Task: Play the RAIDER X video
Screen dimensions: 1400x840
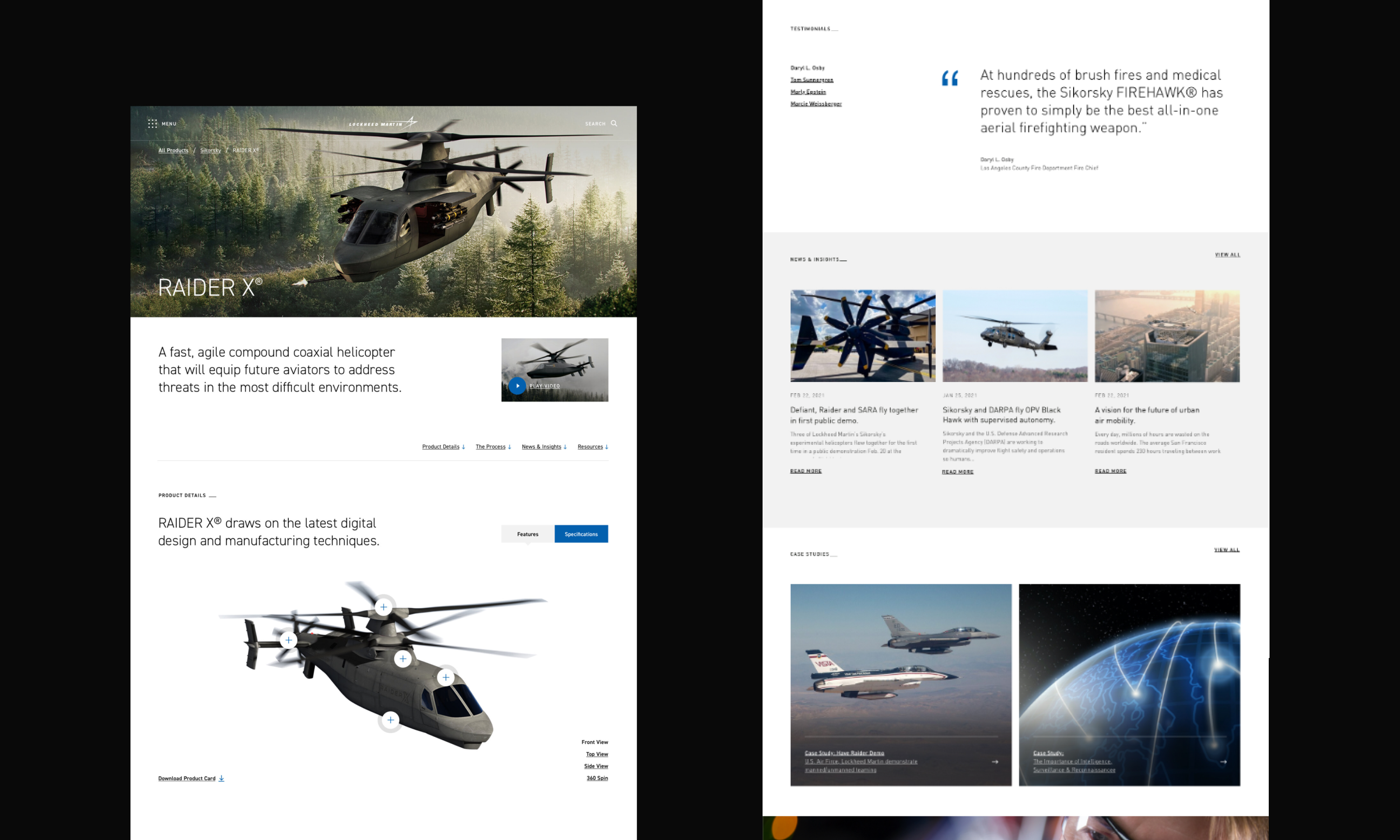Action: coord(517,385)
